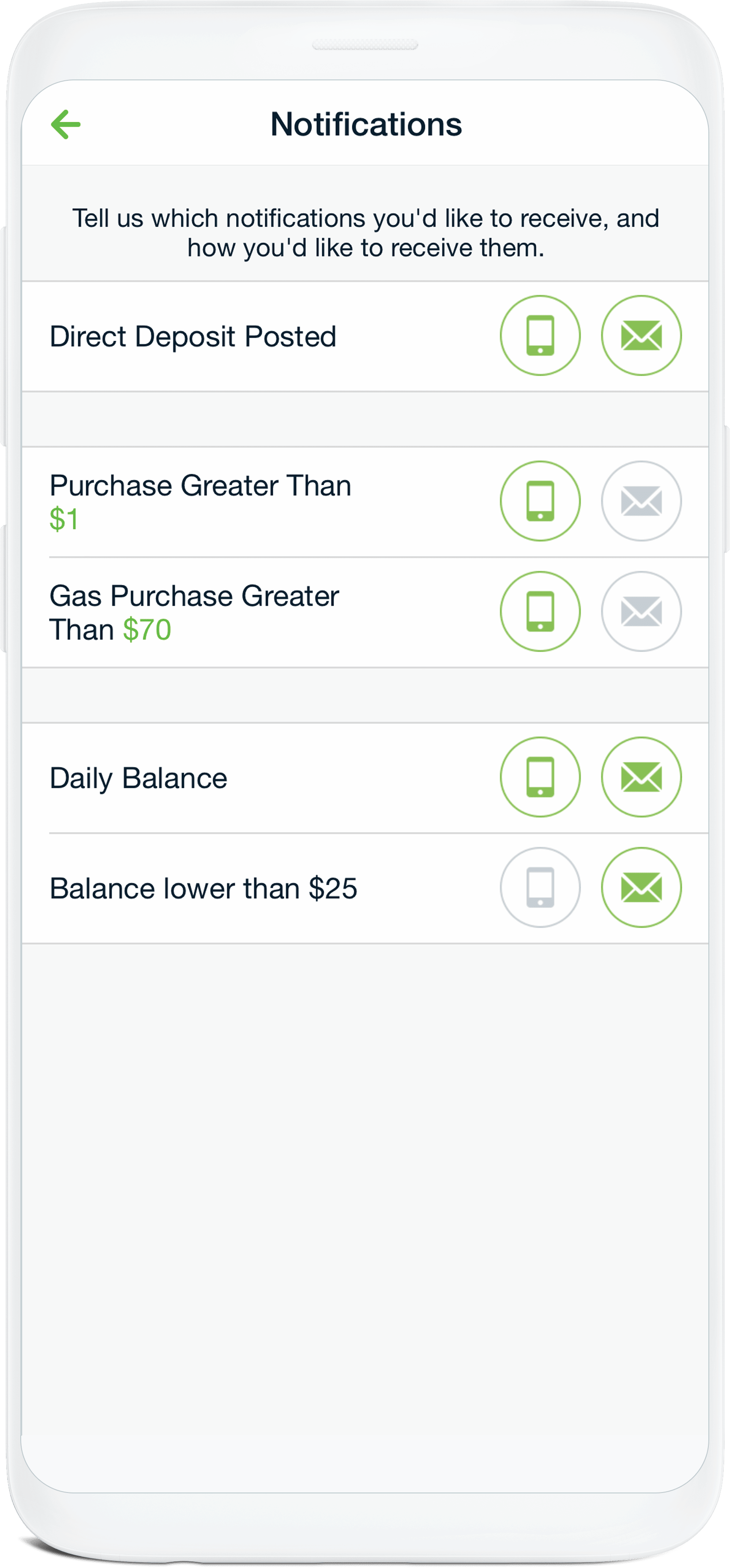The width and height of the screenshot is (730, 1568).
Task: Toggle email alert for Direct Deposit Posted
Action: click(x=641, y=335)
